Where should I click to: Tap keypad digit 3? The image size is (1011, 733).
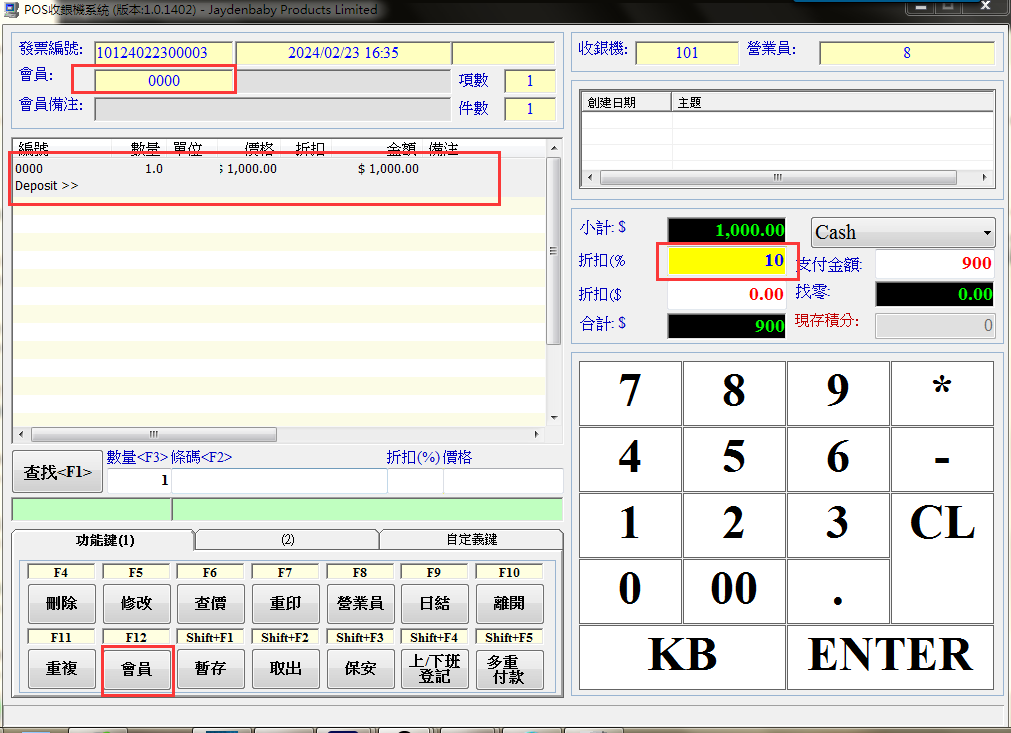tap(838, 525)
